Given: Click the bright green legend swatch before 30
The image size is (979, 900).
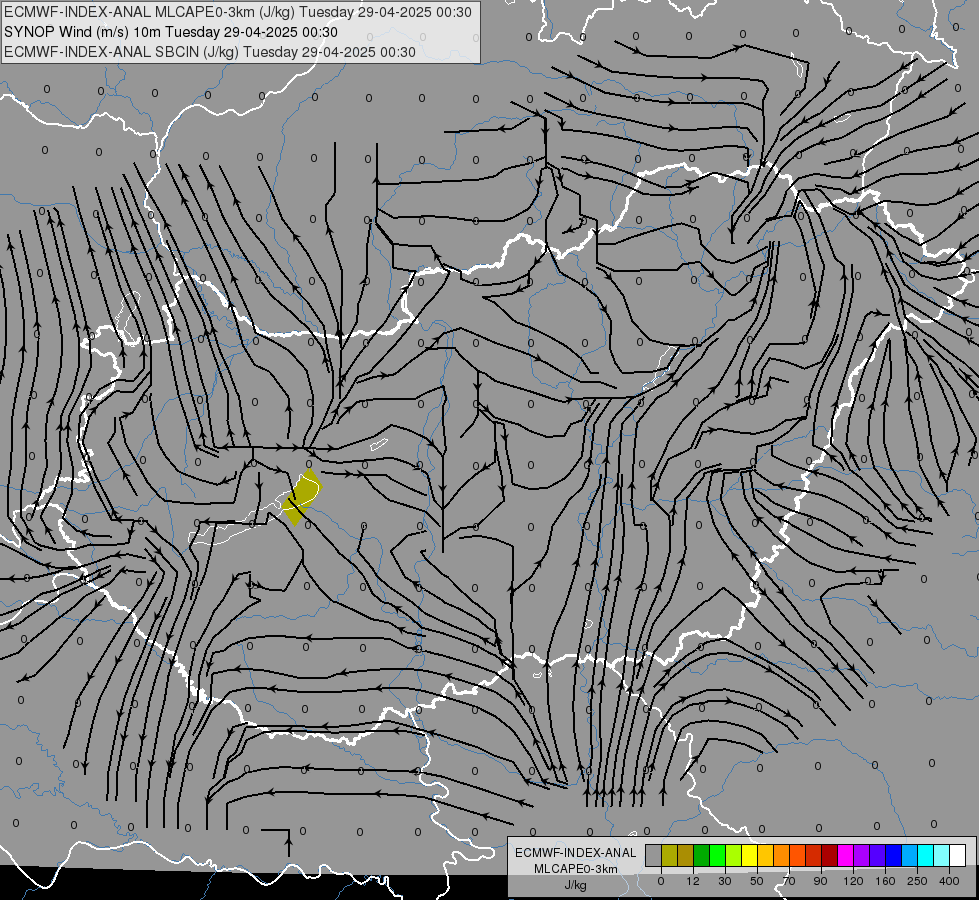Looking at the screenshot, I should 717,855.
